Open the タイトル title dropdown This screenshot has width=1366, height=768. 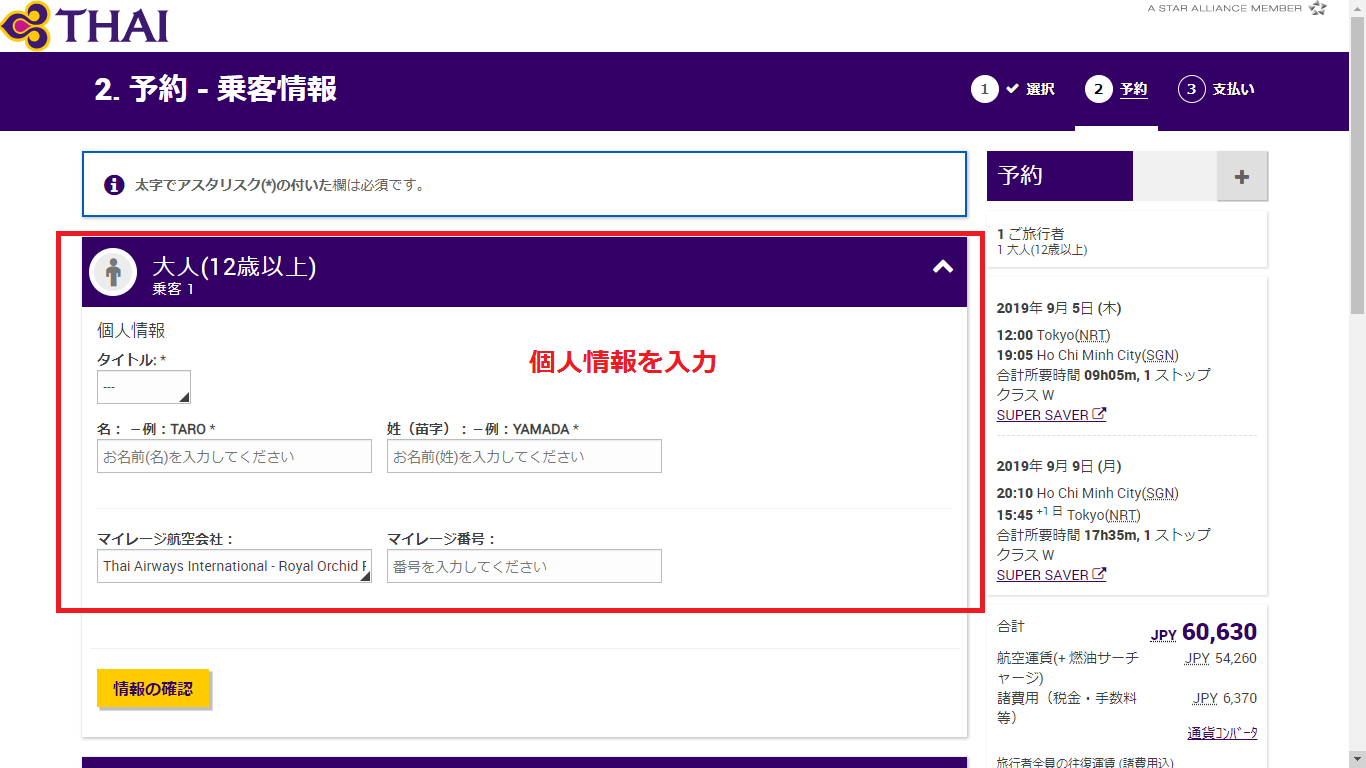tap(143, 387)
